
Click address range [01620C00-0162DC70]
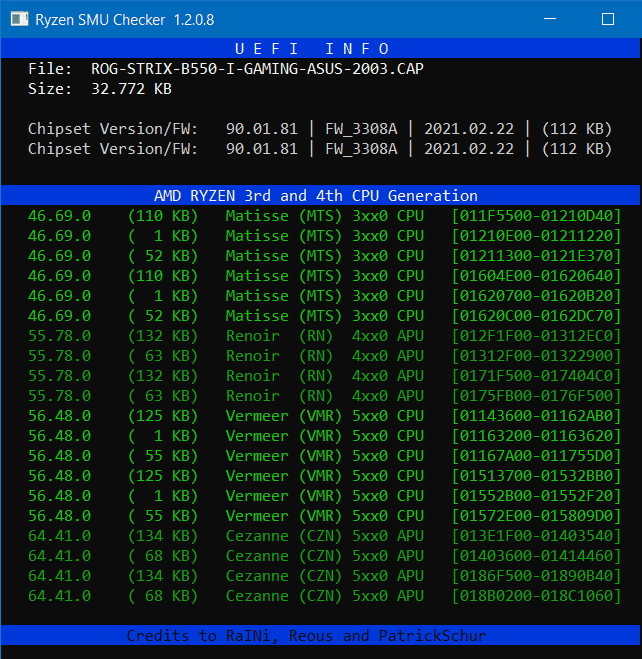pos(537,316)
